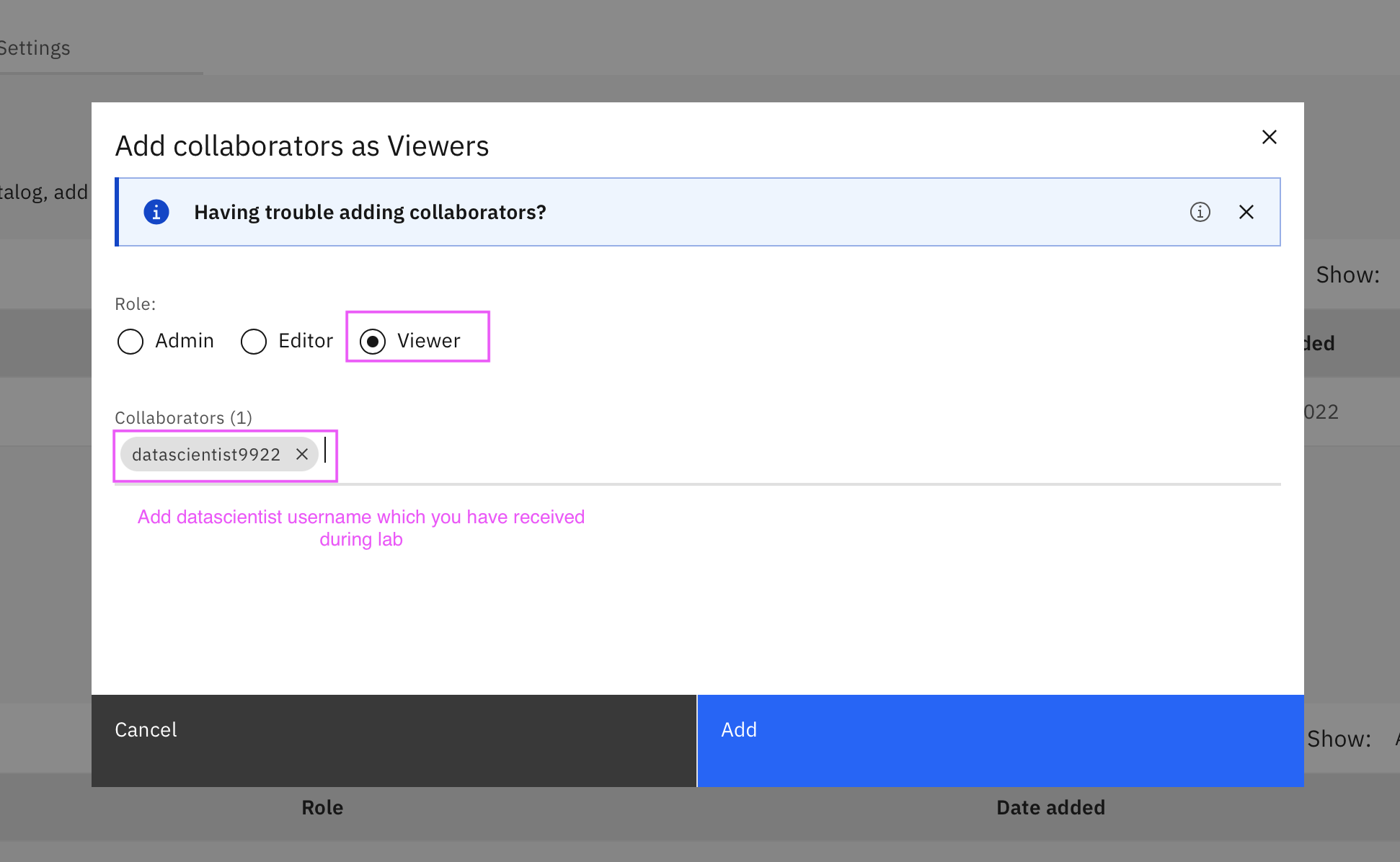Close the Add collaborators dialog
The width and height of the screenshot is (1400, 862).
point(1270,137)
